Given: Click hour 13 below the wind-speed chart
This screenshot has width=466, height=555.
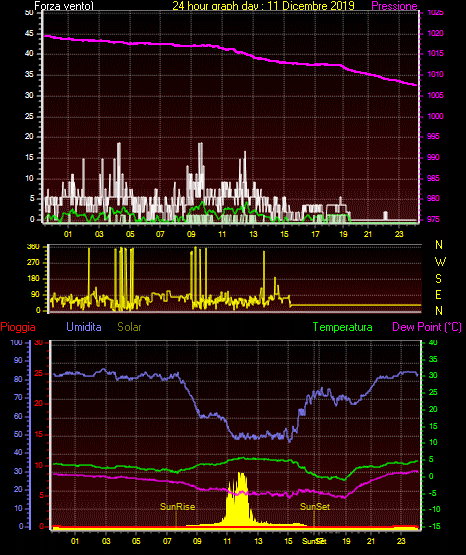Looking at the screenshot, I should 253,234.
